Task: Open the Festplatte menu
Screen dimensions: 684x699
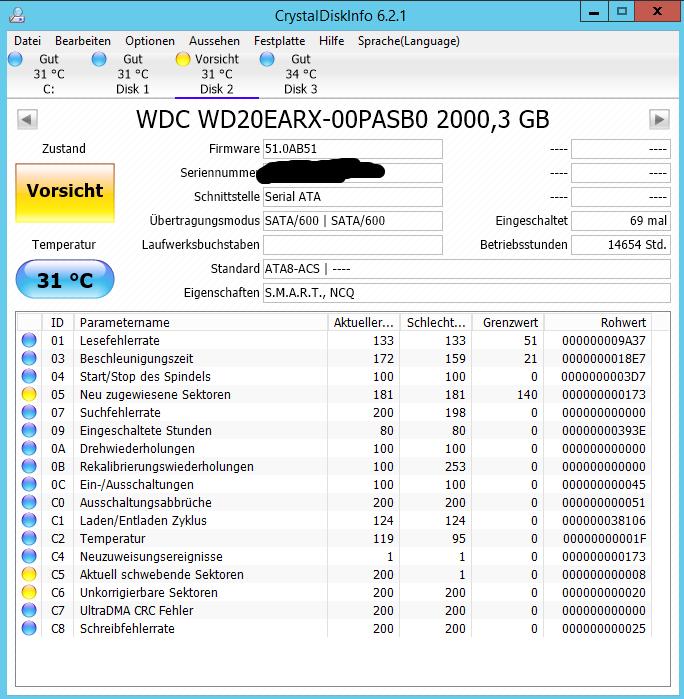Action: tap(280, 41)
